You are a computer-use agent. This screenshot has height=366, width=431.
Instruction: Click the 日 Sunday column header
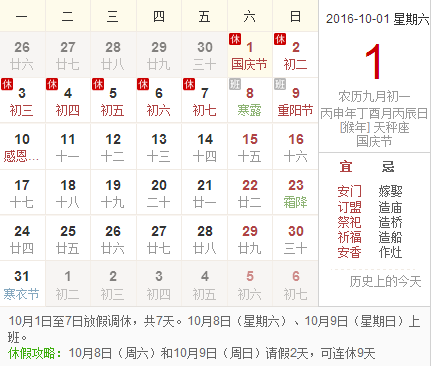pos(295,16)
